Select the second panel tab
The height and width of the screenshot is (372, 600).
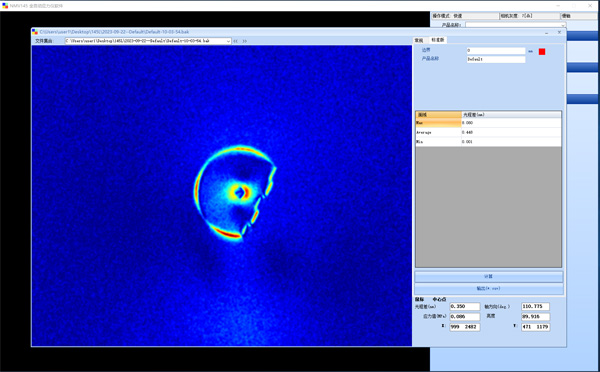tap(438, 40)
